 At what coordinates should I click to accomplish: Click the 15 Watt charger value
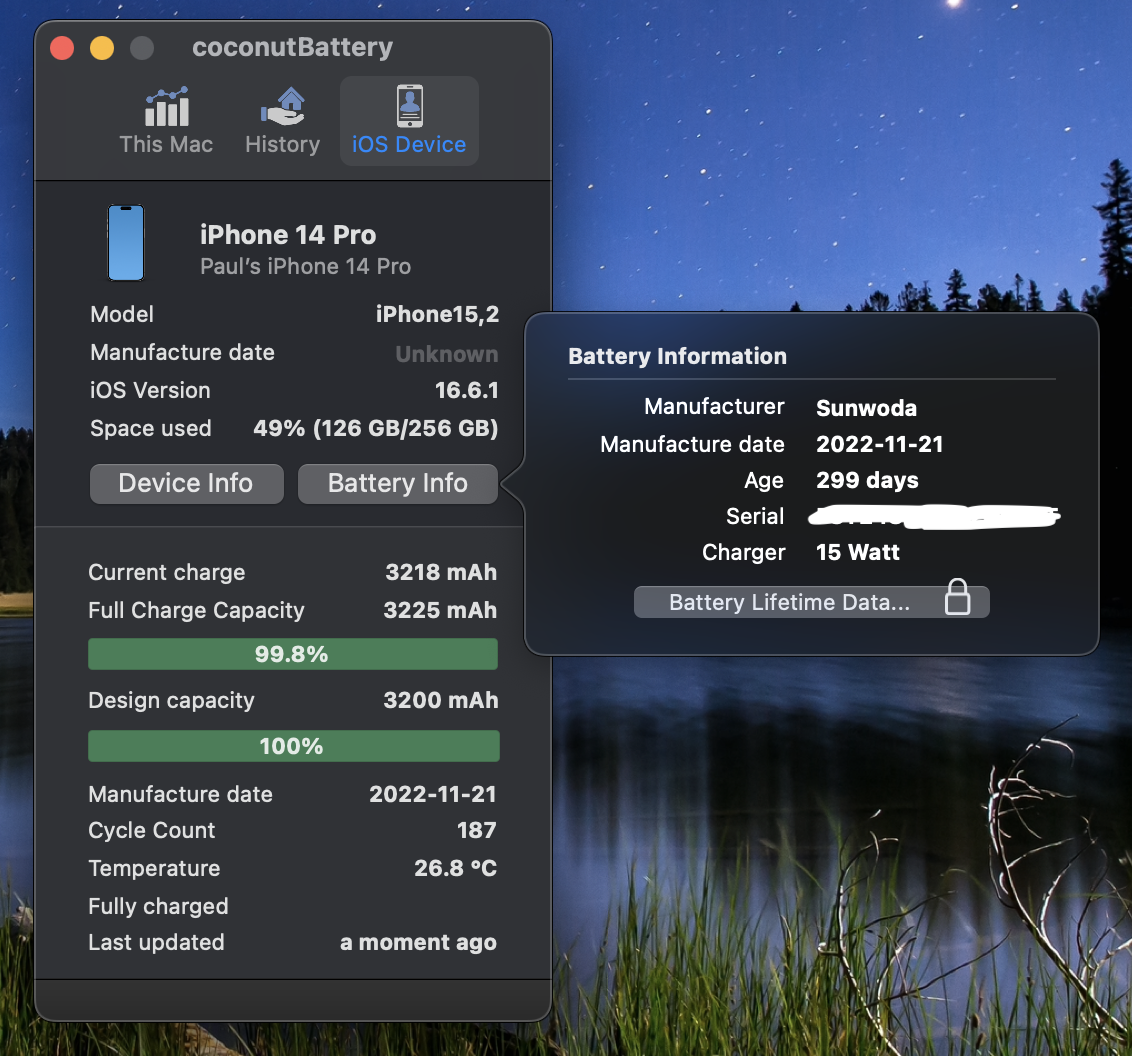tap(858, 552)
